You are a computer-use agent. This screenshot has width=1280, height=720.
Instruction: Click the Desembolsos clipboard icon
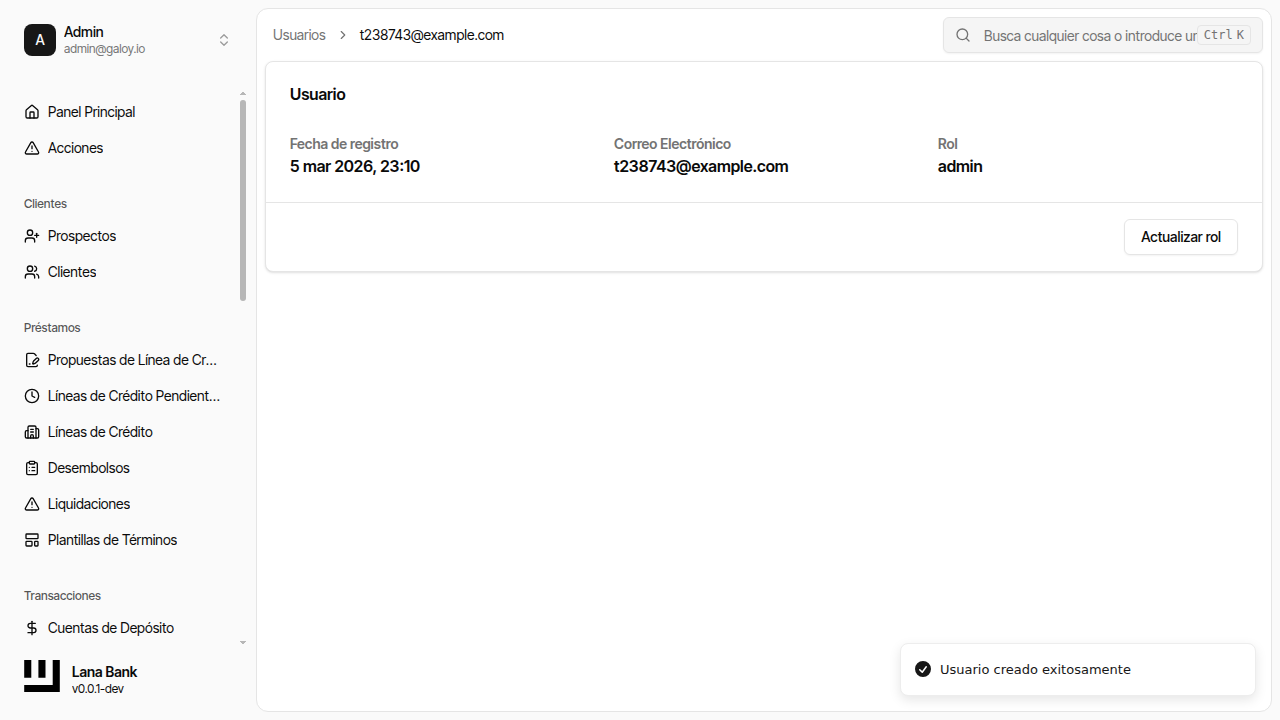(x=32, y=468)
